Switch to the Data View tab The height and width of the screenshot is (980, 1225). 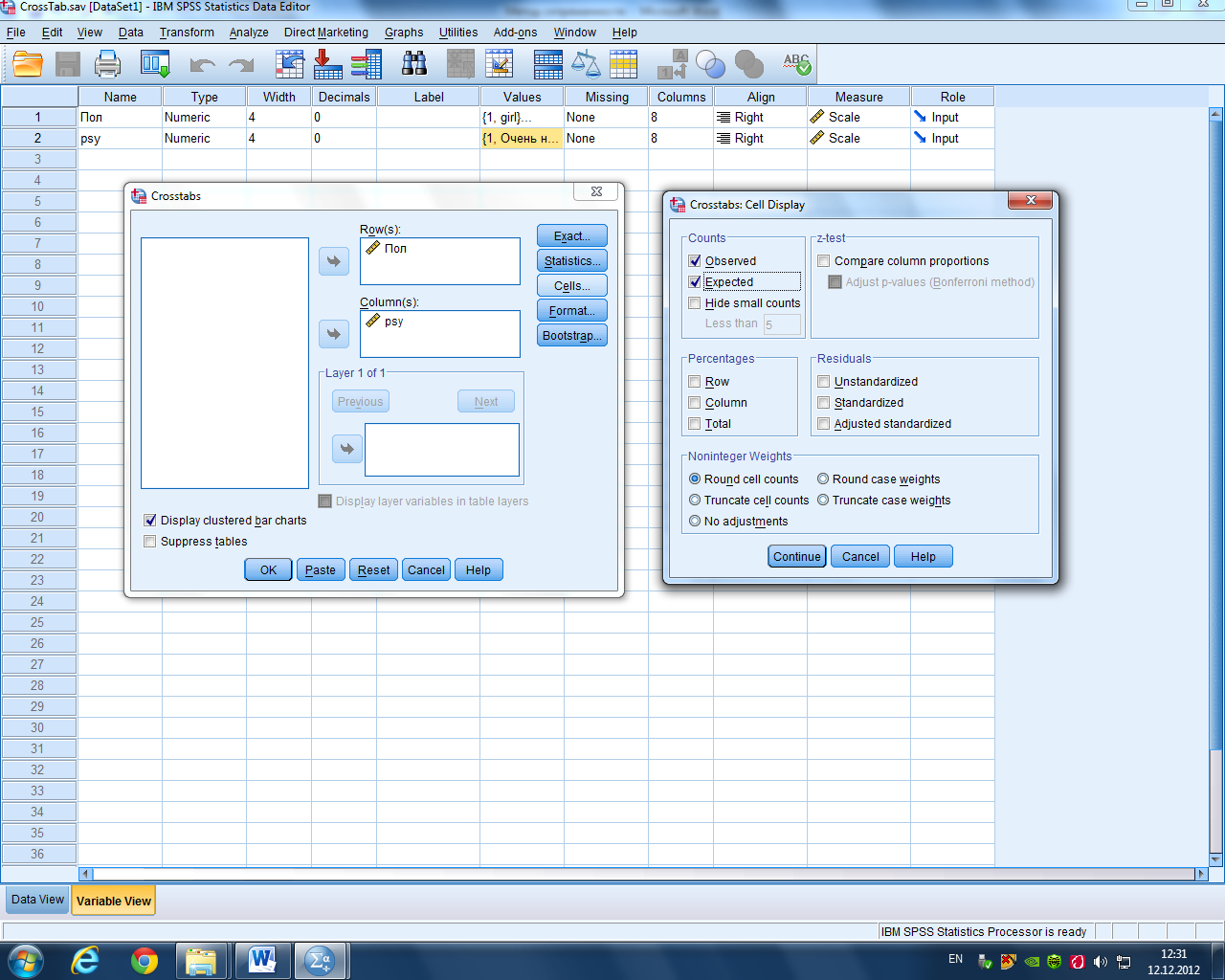(37, 900)
